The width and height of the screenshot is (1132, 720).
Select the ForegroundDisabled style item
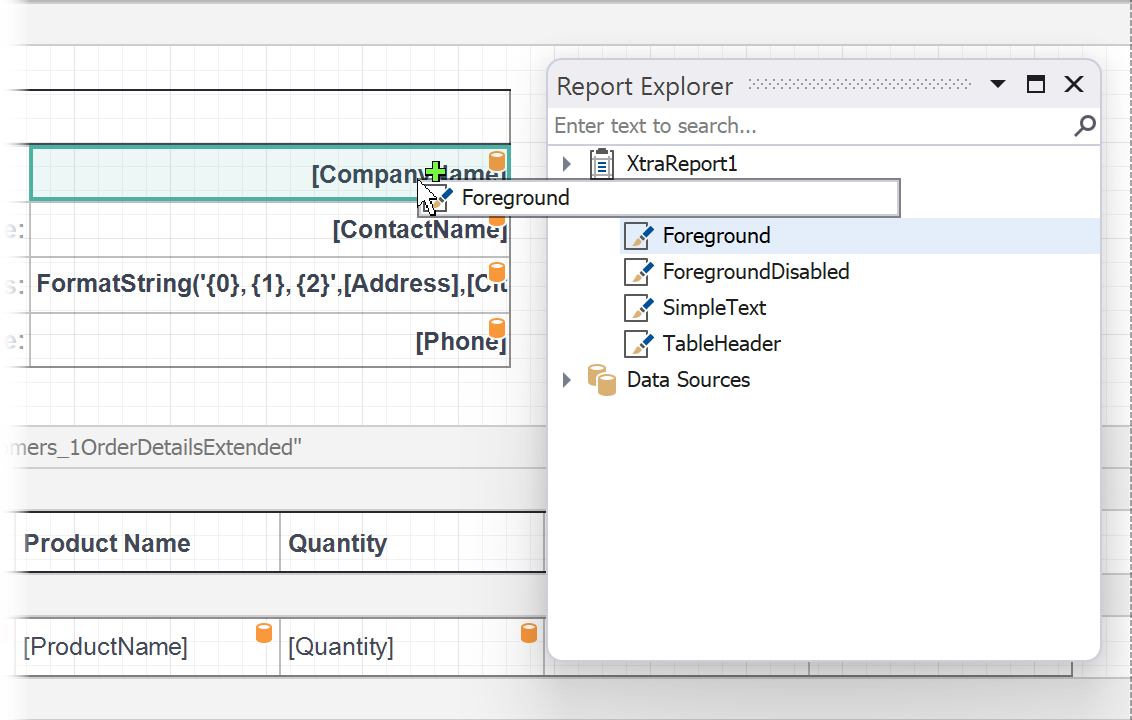[x=755, y=272]
